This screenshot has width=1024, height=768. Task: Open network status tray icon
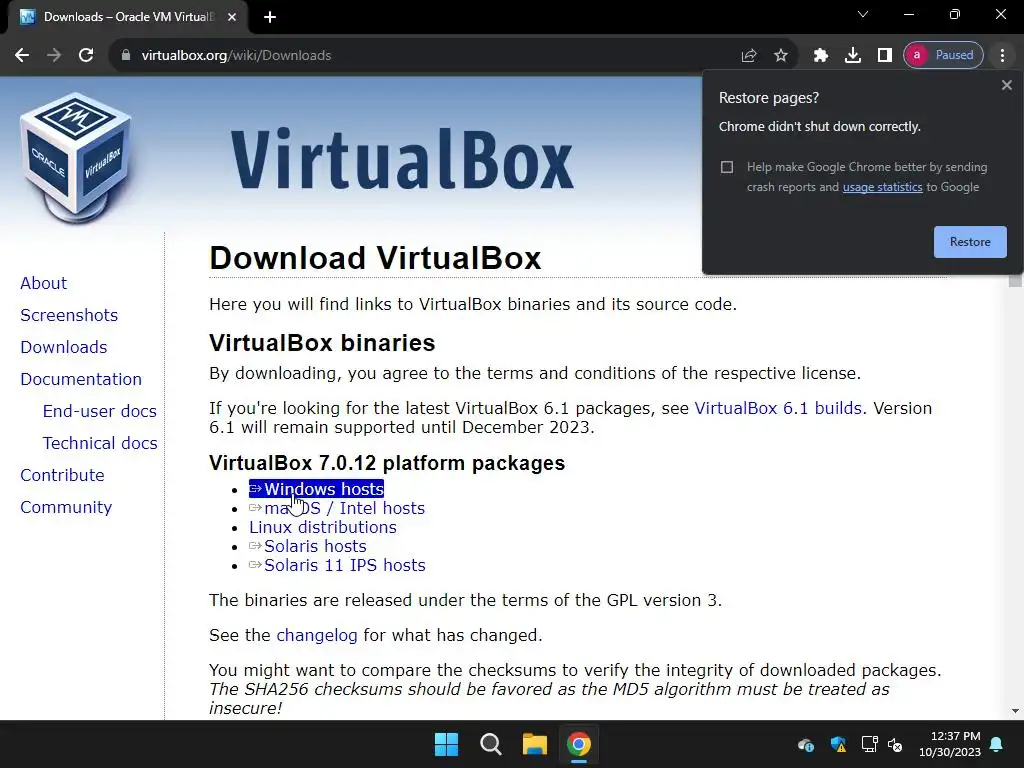869,744
